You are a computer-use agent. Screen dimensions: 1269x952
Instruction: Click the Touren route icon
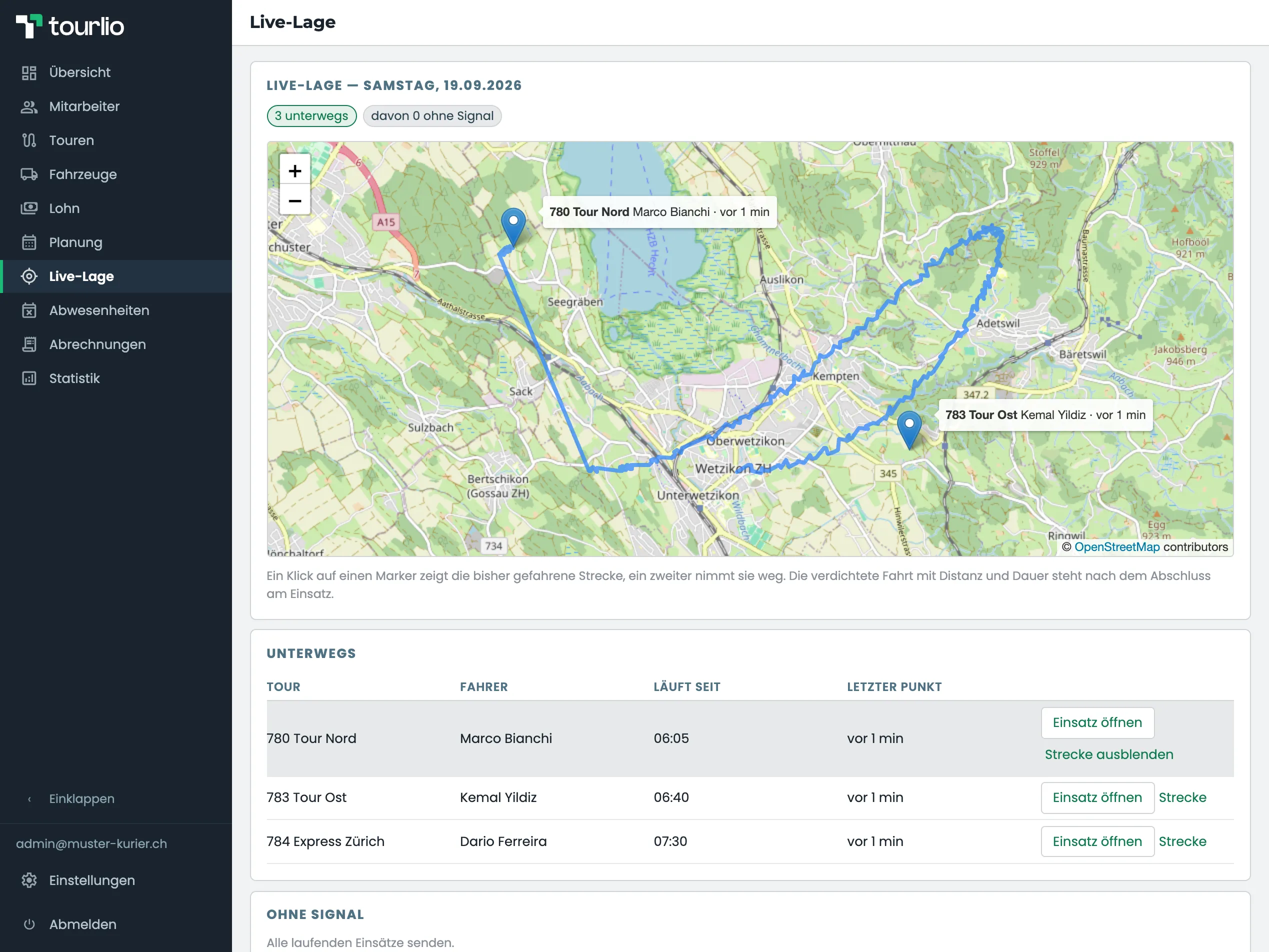click(x=29, y=140)
